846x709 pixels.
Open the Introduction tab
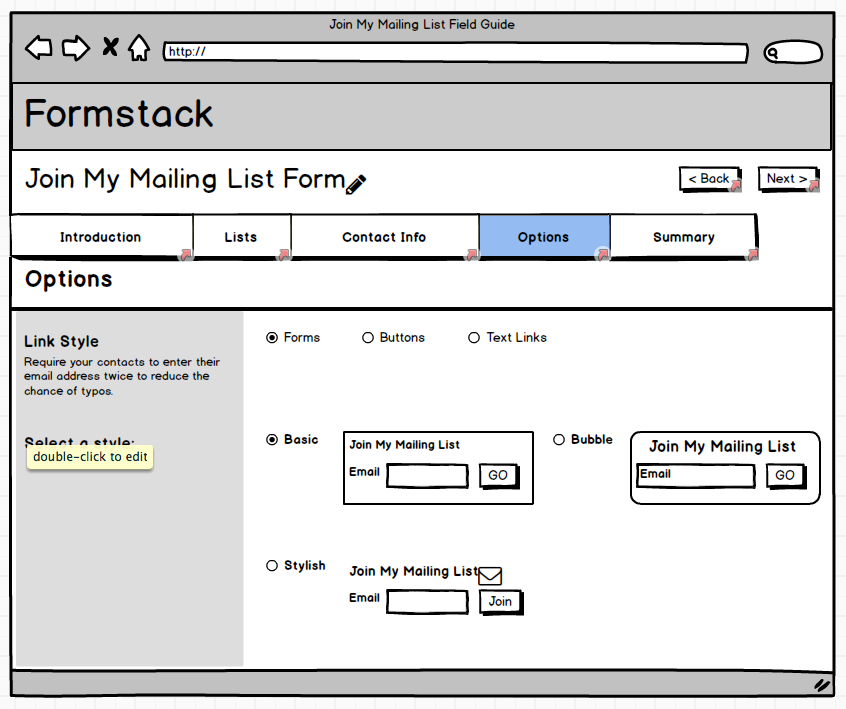(x=102, y=236)
